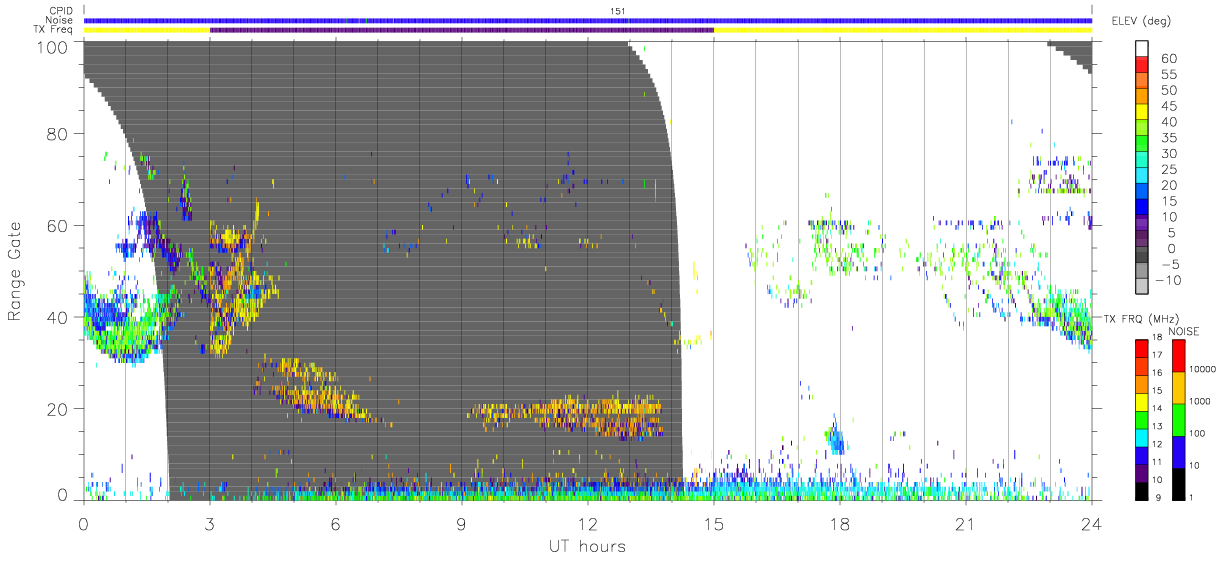Click the '45' label on the ELEV color bar

pos(1171,106)
